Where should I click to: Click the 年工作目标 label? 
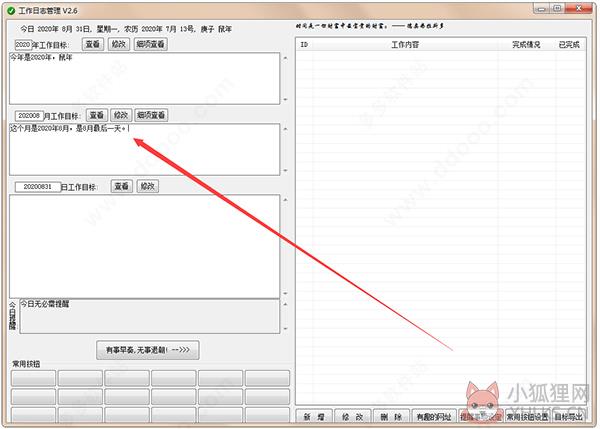tap(51, 45)
